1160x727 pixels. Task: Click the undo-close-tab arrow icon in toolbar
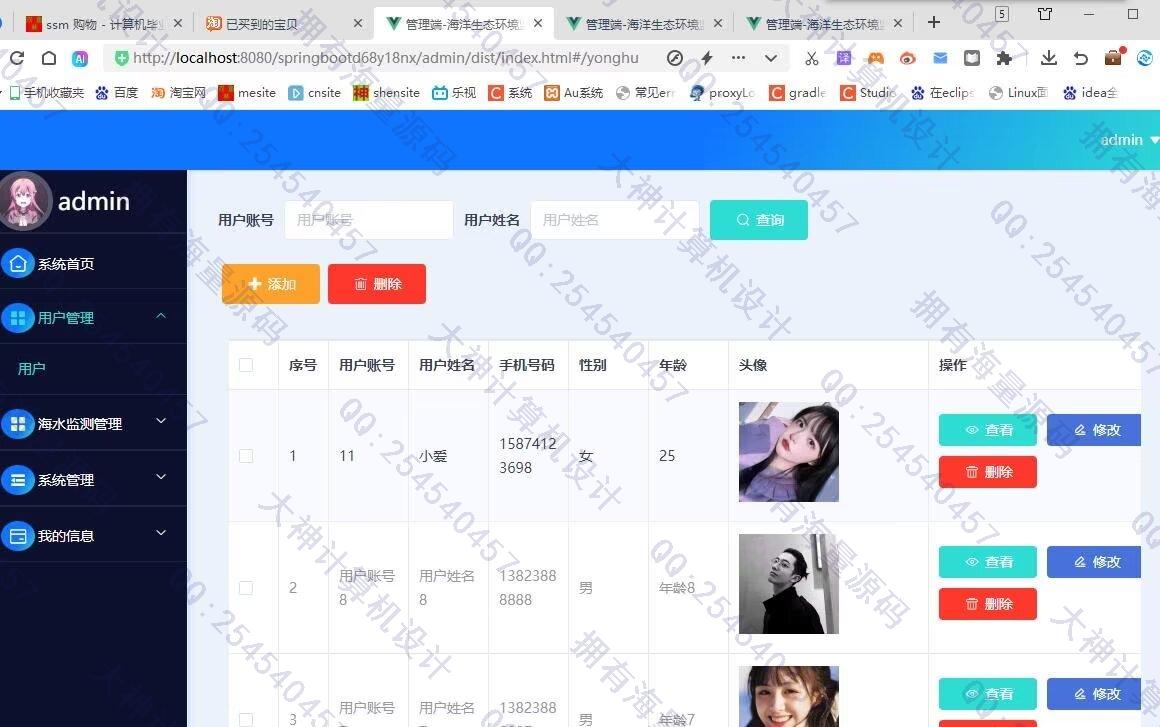[1081, 58]
